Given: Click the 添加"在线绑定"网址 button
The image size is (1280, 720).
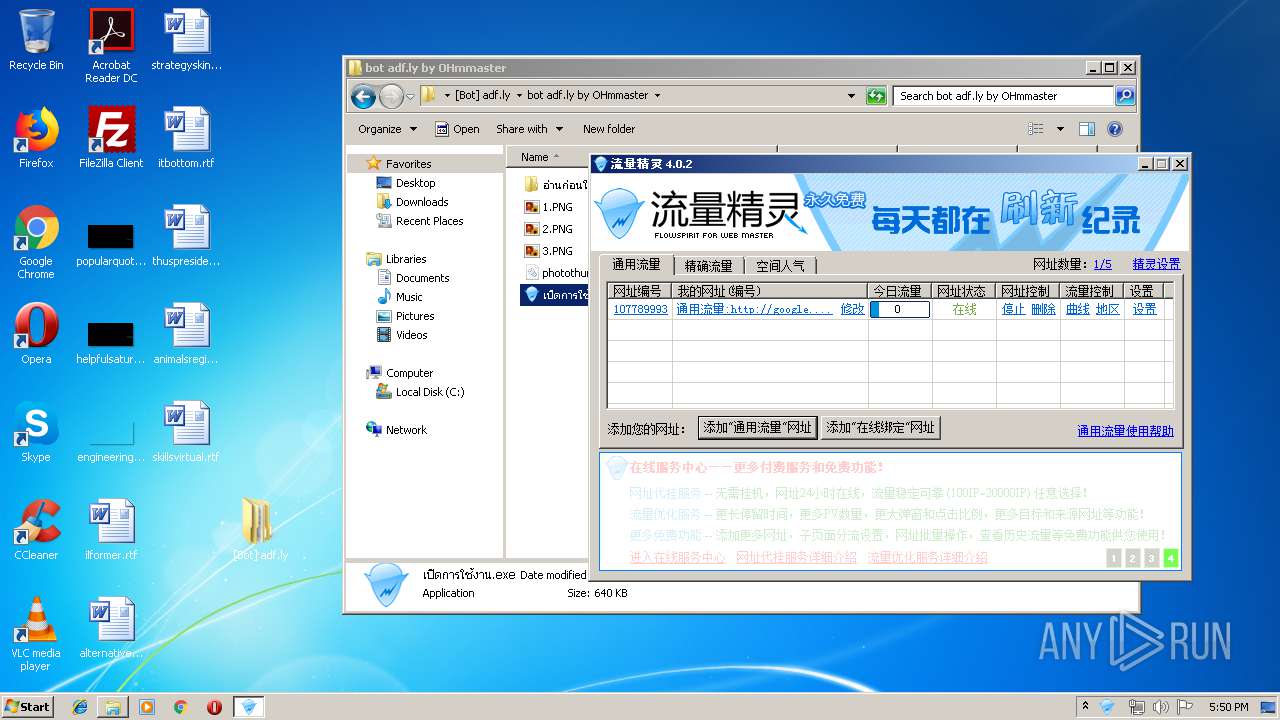Looking at the screenshot, I should point(881,428).
